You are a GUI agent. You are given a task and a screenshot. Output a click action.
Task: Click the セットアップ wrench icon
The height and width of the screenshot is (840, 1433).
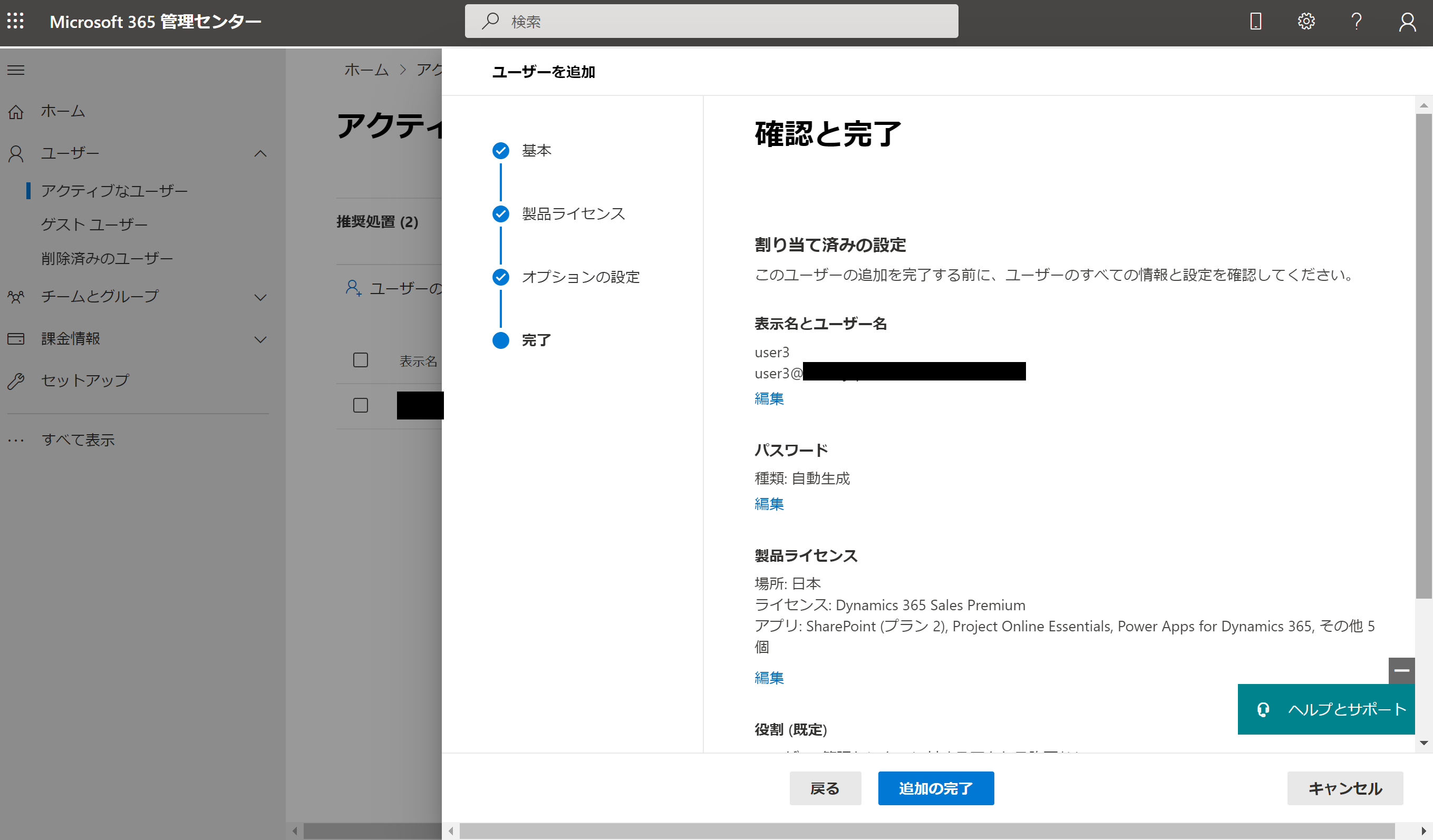(16, 381)
